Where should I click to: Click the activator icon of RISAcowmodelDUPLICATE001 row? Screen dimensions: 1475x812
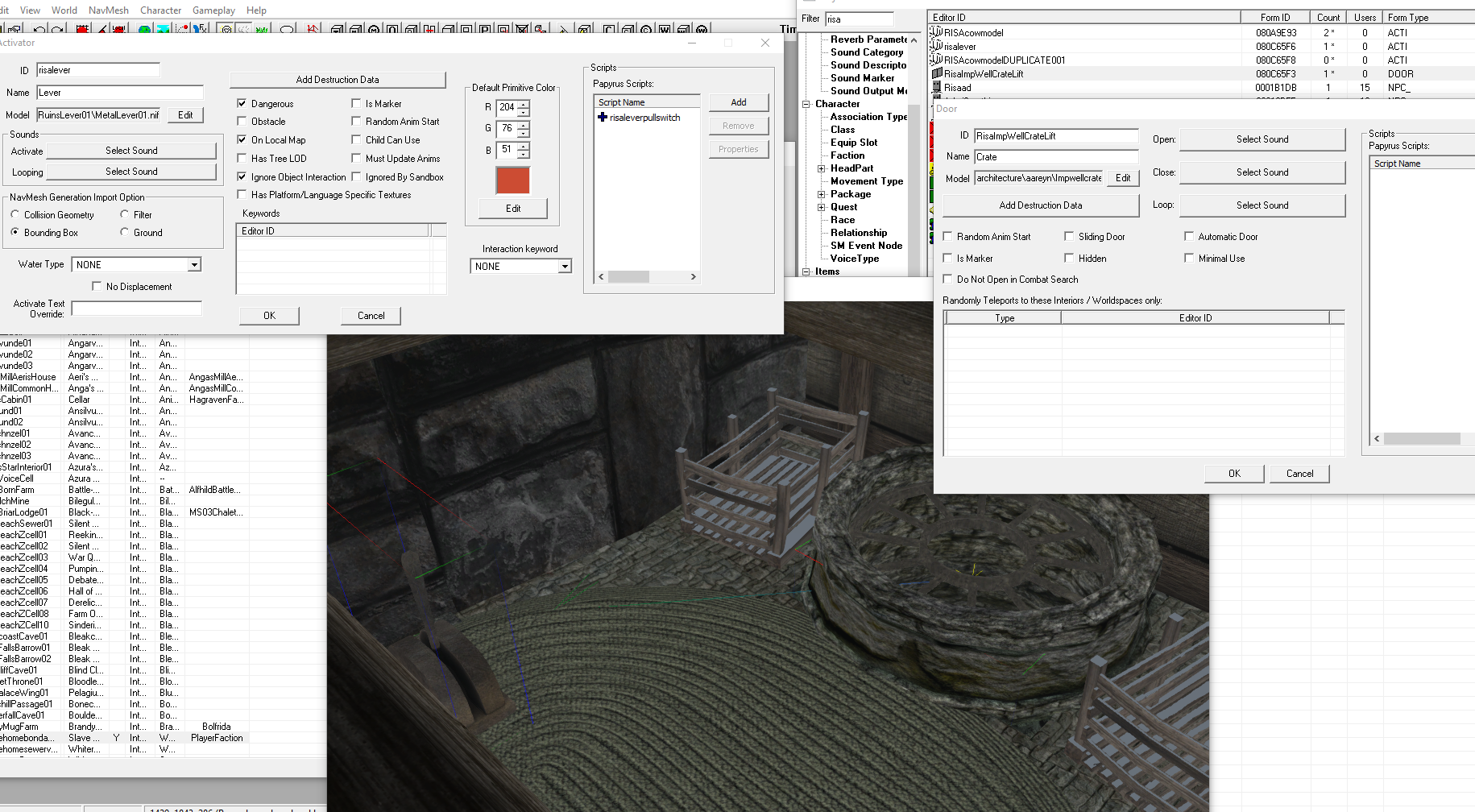[x=937, y=60]
